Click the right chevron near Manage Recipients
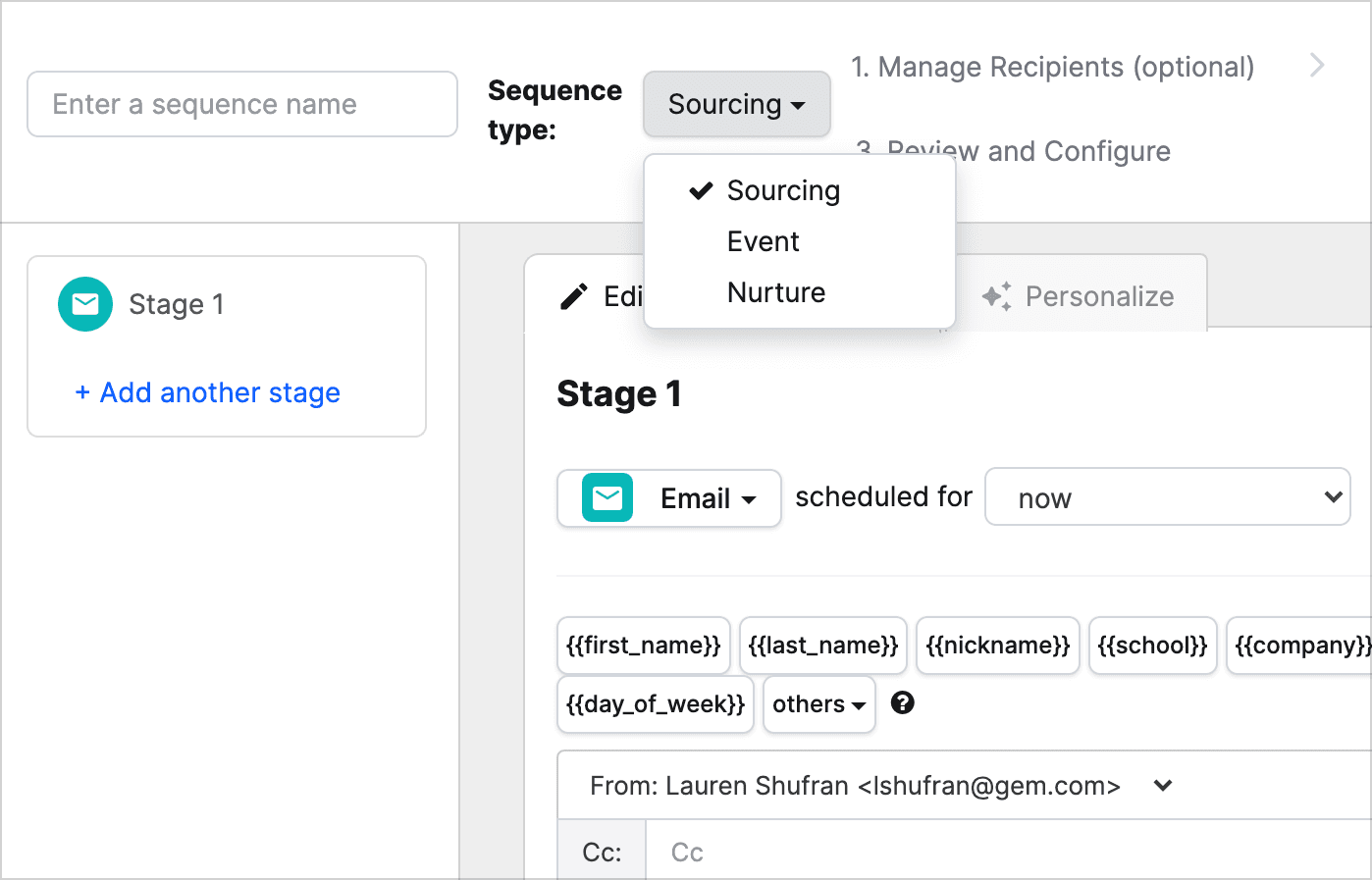This screenshot has width=1372, height=880. coord(1317,65)
